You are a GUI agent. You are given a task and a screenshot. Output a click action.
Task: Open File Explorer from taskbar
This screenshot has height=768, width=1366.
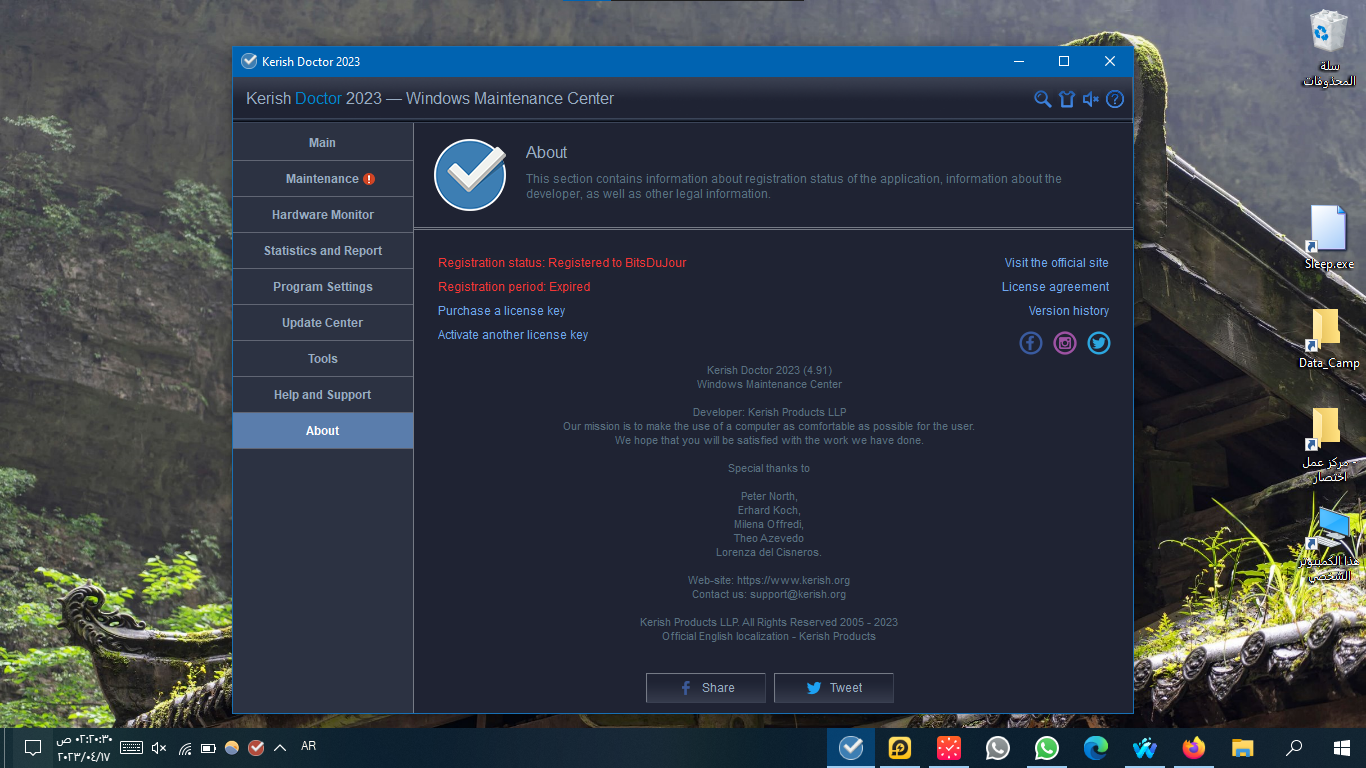[1243, 748]
